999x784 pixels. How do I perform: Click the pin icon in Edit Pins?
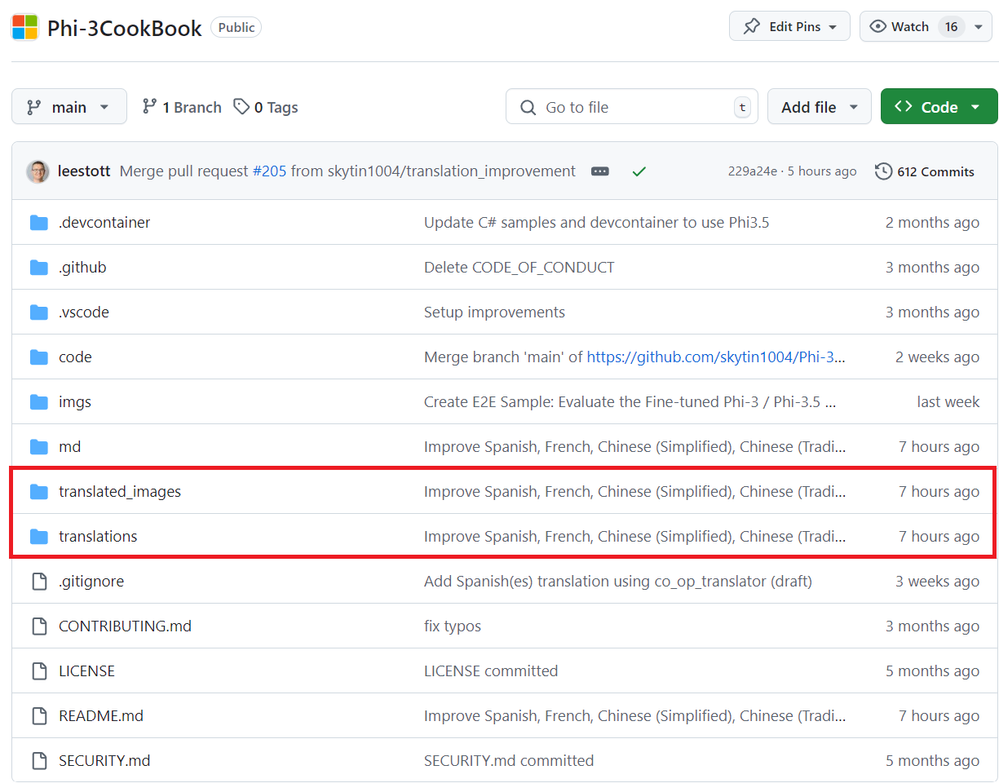(x=752, y=26)
